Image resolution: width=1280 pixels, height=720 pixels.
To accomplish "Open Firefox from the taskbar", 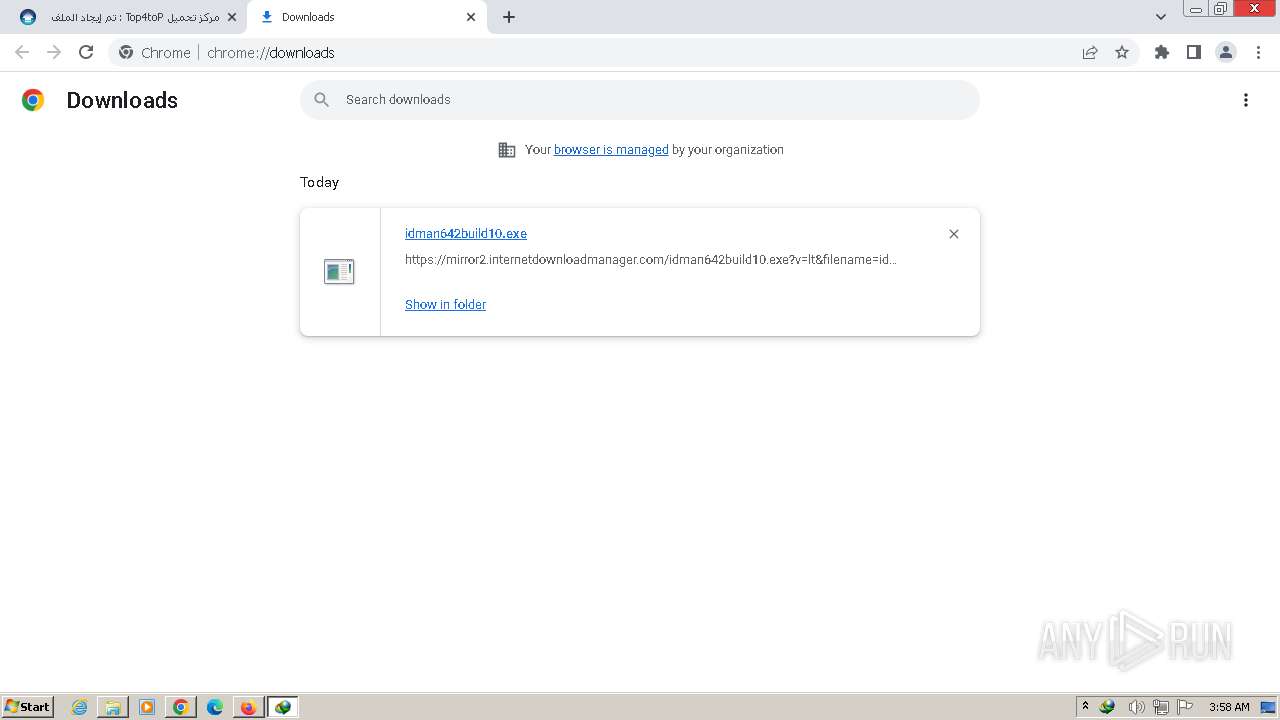I will click(248, 707).
